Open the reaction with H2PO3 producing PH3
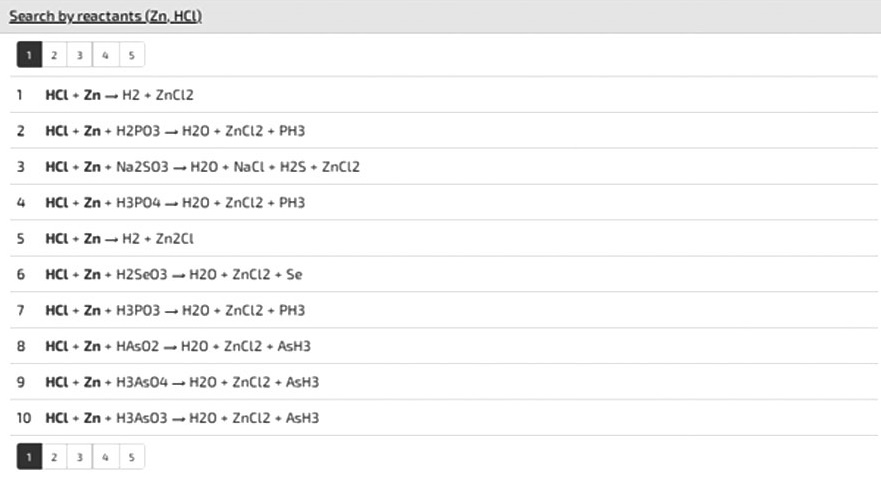Image resolution: width=881 pixels, height=483 pixels. click(x=175, y=131)
